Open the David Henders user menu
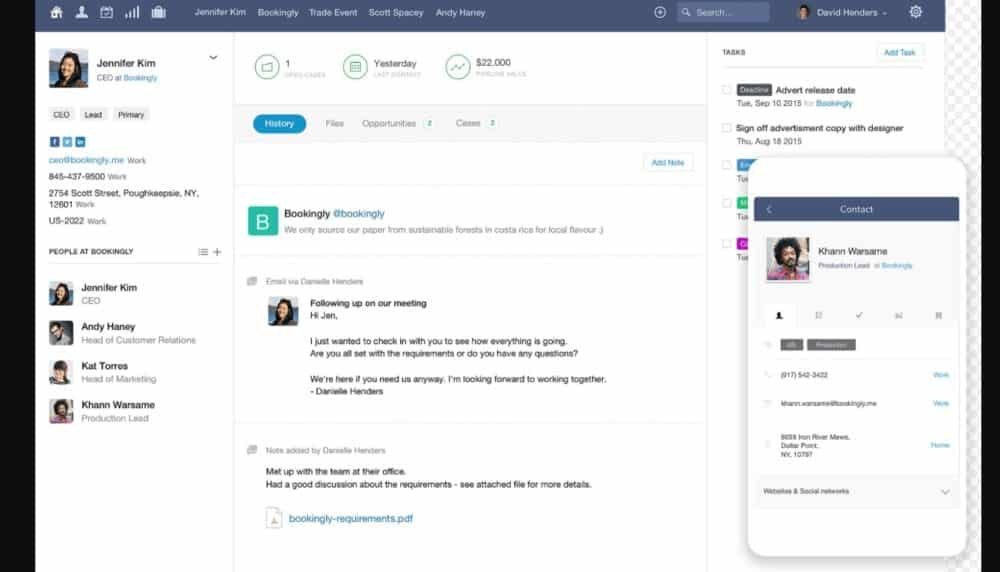 [843, 13]
